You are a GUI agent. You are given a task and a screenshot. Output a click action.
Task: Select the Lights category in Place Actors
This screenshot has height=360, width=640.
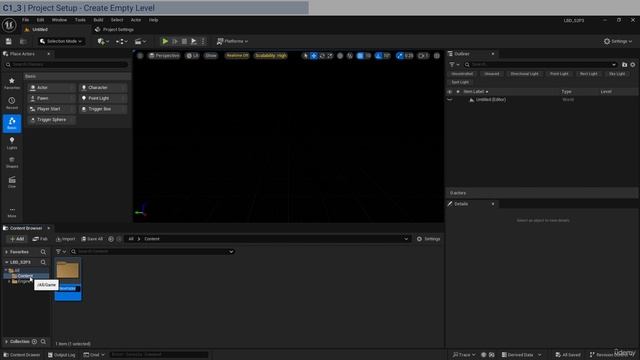tap(12, 143)
